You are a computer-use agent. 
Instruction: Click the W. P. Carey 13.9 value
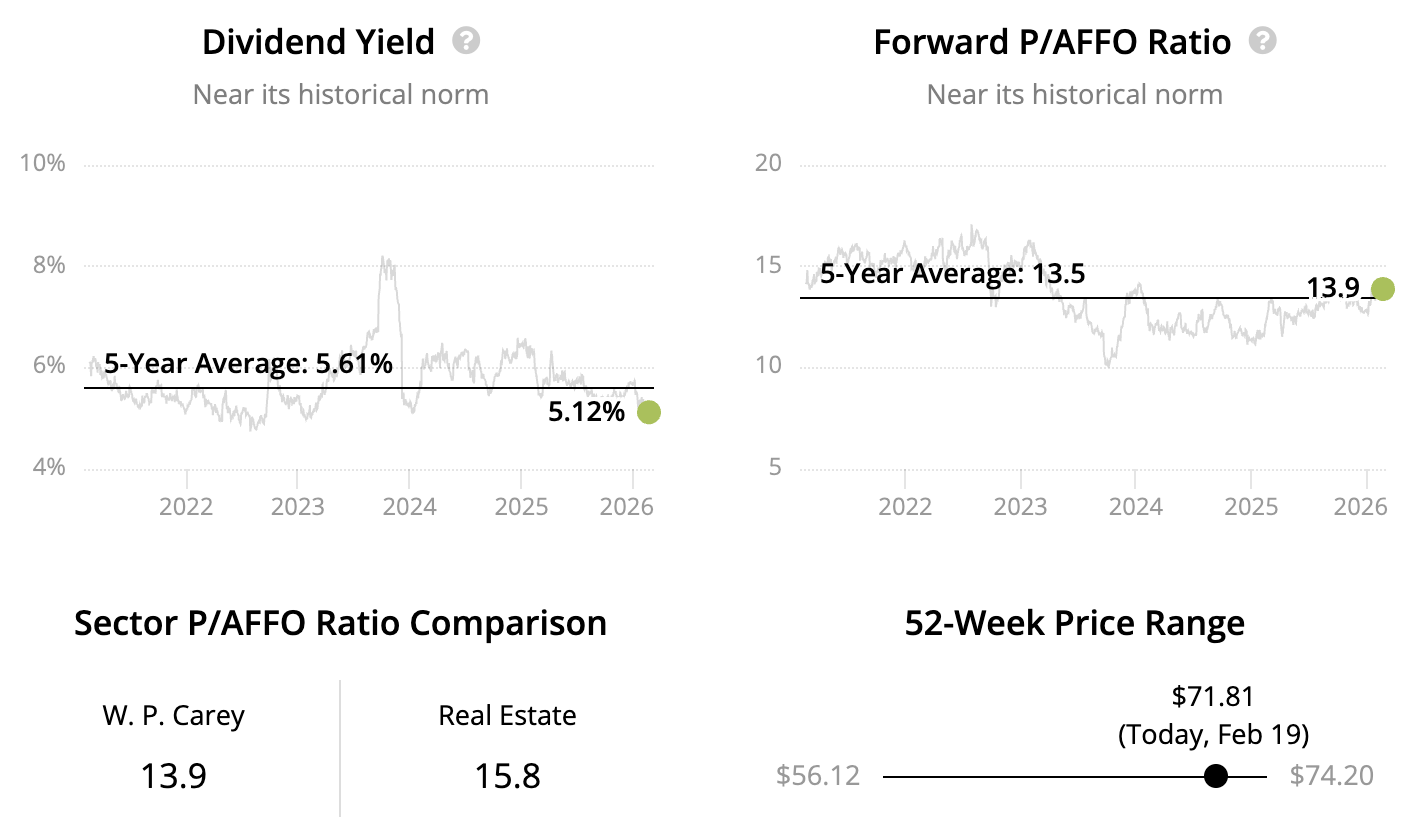point(173,776)
